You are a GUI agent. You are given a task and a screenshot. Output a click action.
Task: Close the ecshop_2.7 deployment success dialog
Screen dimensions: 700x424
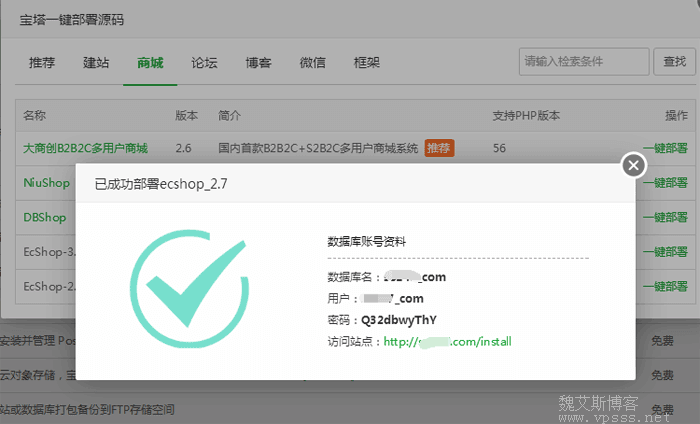(x=632, y=165)
